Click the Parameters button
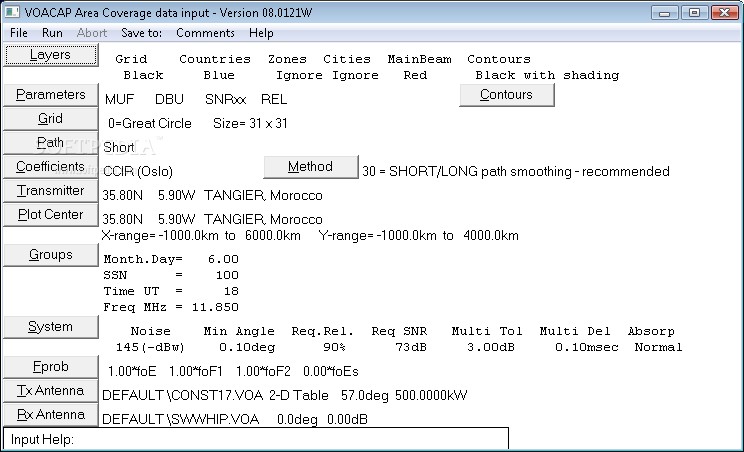744x452 pixels. [x=50, y=94]
